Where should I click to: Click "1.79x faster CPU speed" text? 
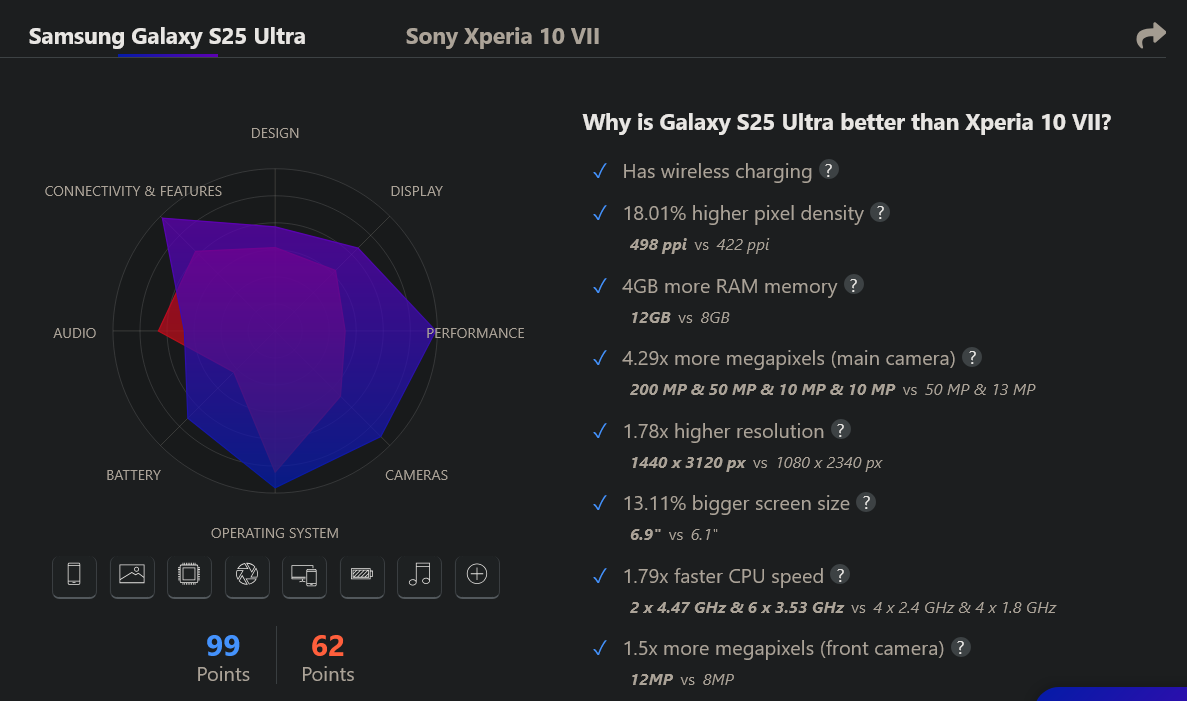pos(722,576)
